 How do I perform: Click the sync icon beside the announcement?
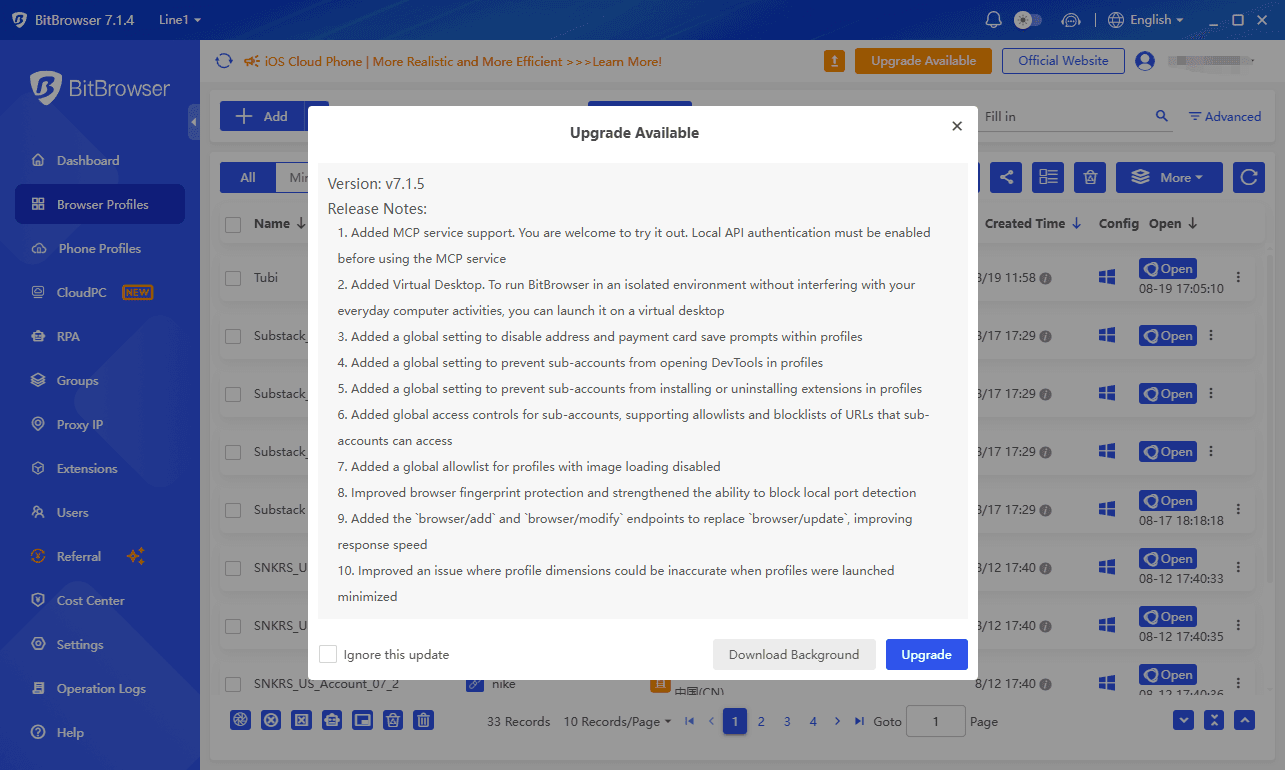click(224, 61)
